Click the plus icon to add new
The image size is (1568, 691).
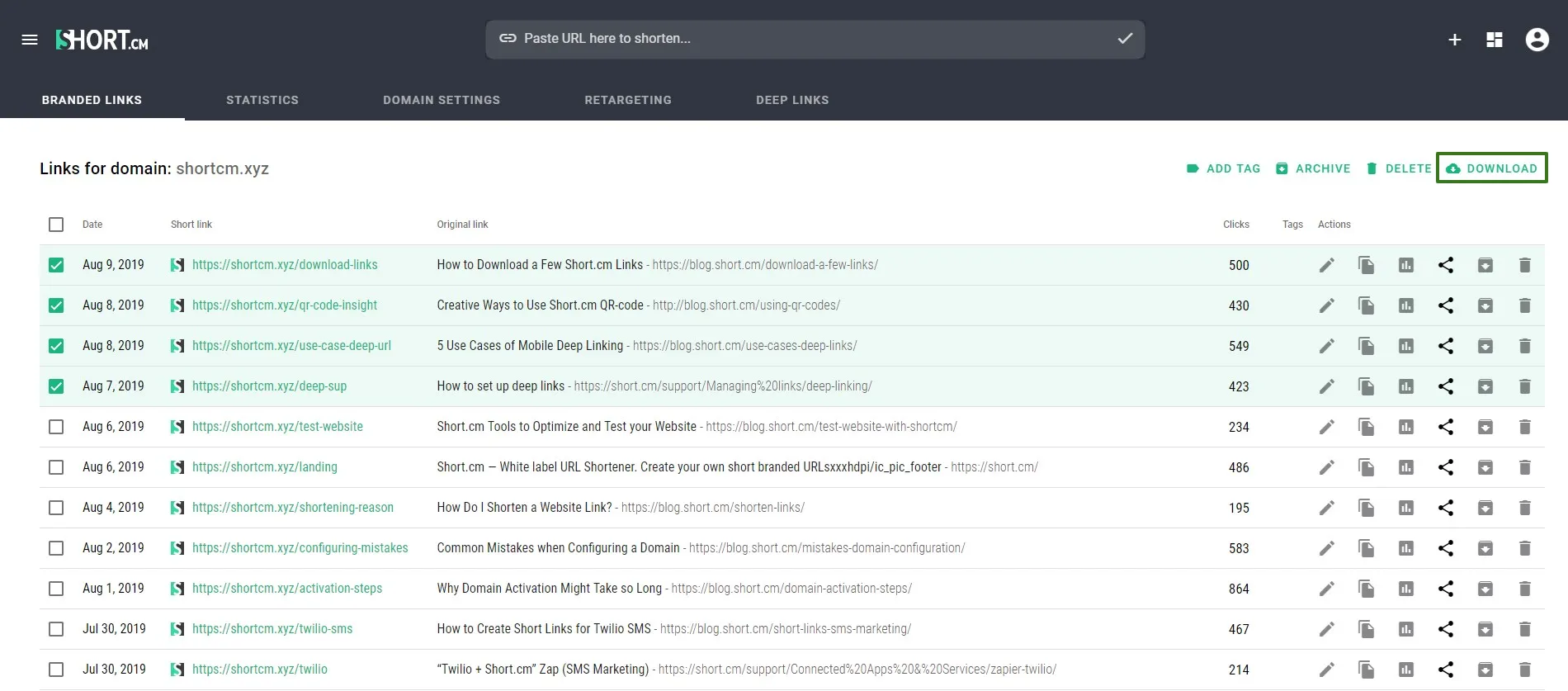[1455, 40]
